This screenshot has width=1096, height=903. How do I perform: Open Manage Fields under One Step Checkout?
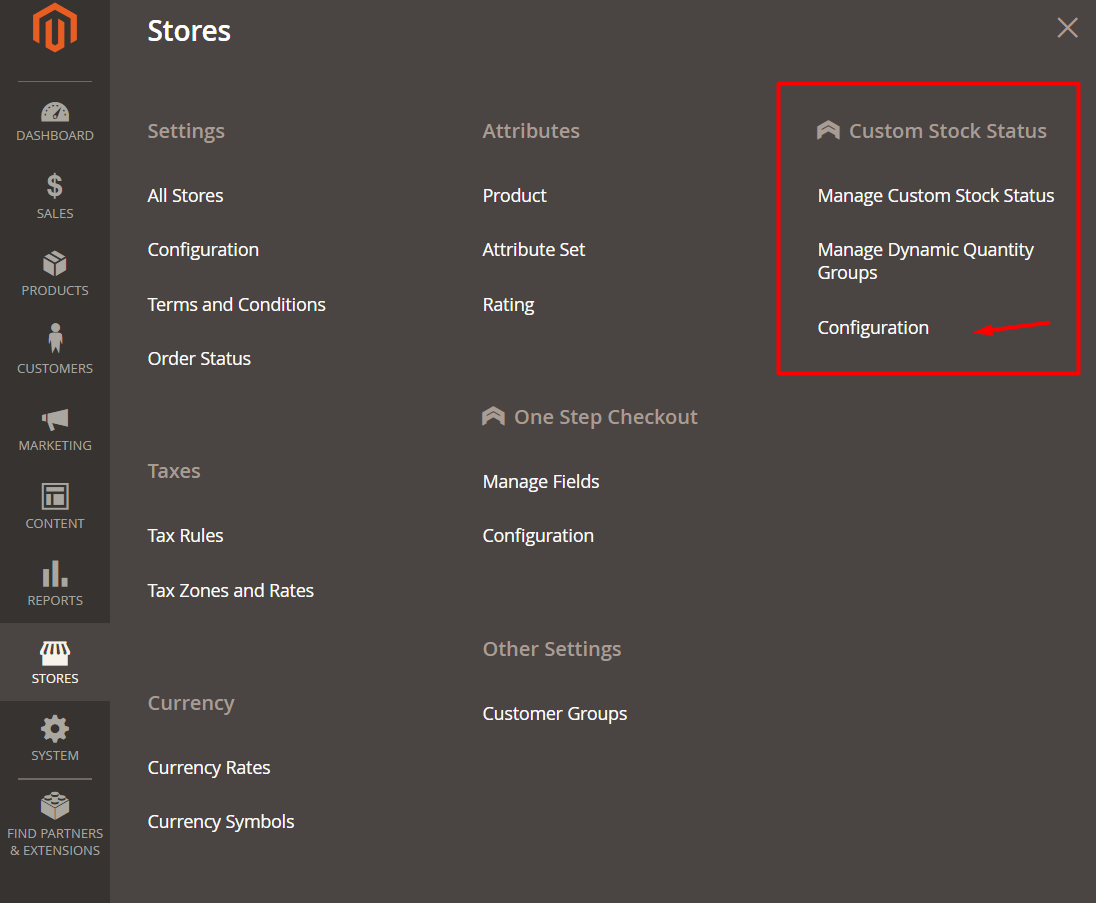click(541, 482)
